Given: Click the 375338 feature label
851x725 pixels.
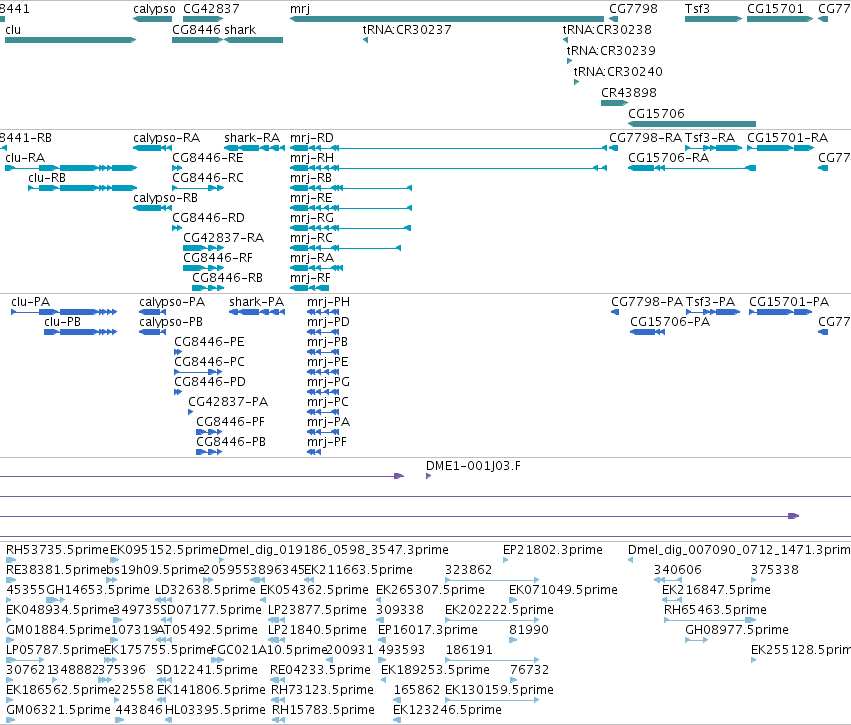Looking at the screenshot, I should pyautogui.click(x=774, y=570).
